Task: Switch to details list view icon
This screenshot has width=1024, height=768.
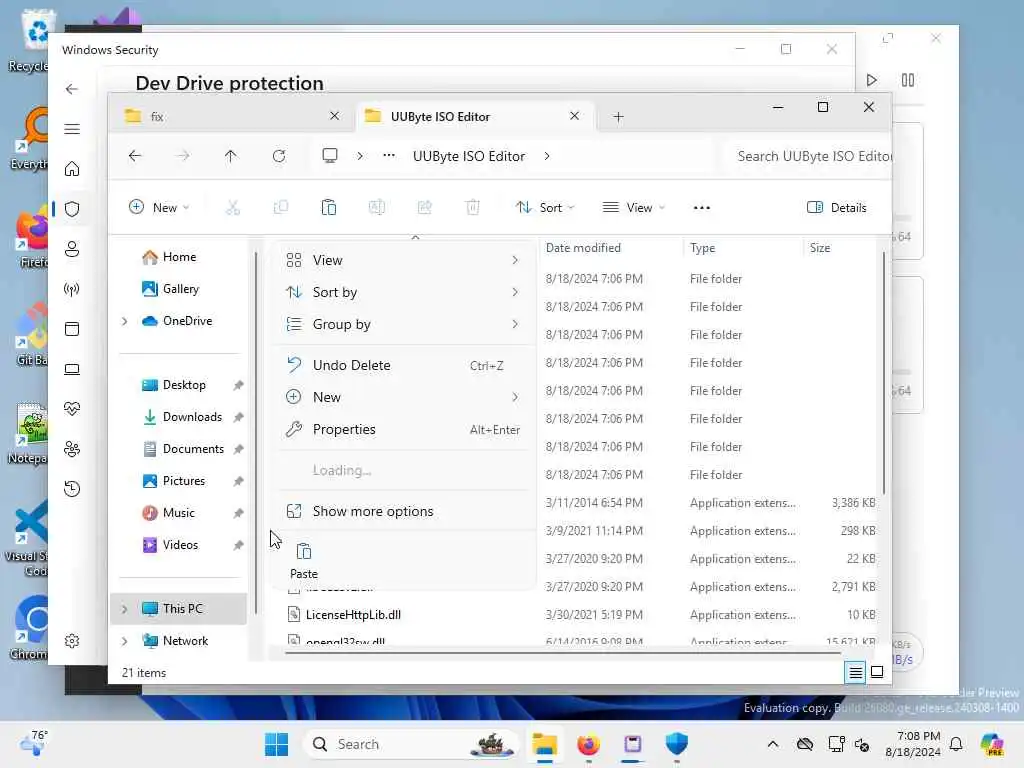Action: coord(856,672)
